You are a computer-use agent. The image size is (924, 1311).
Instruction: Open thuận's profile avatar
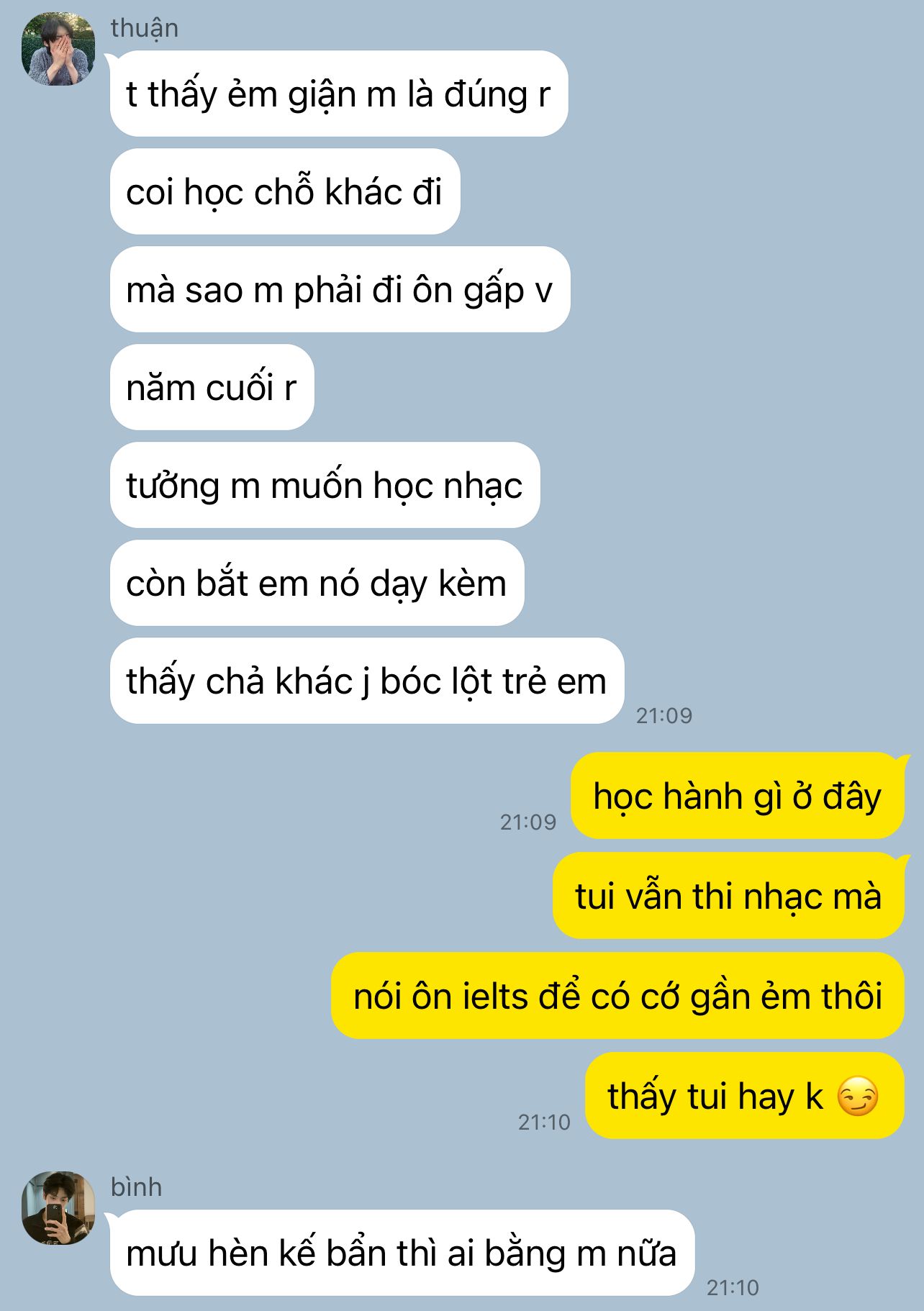(58, 49)
